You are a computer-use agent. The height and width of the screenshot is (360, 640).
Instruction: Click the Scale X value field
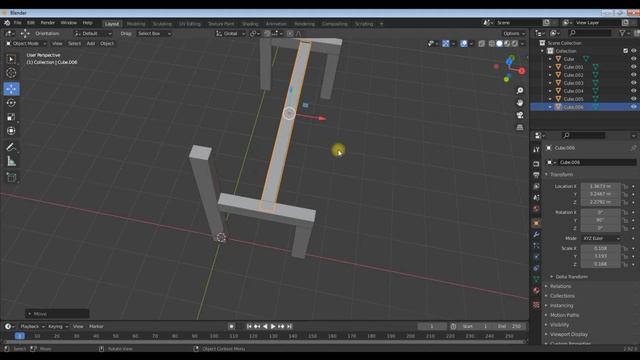pos(600,248)
